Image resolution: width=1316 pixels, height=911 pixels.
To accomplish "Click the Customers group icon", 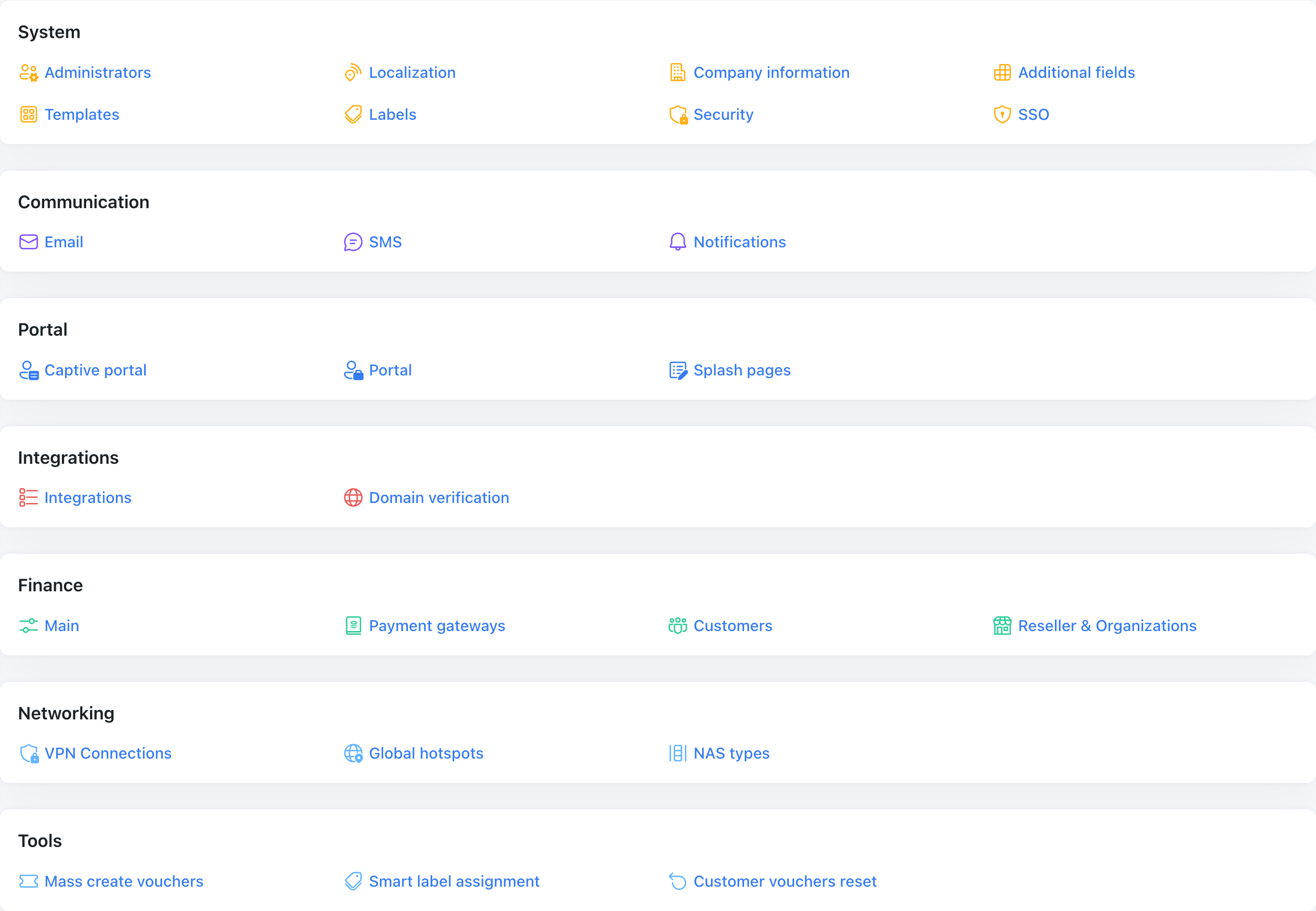I will click(677, 626).
